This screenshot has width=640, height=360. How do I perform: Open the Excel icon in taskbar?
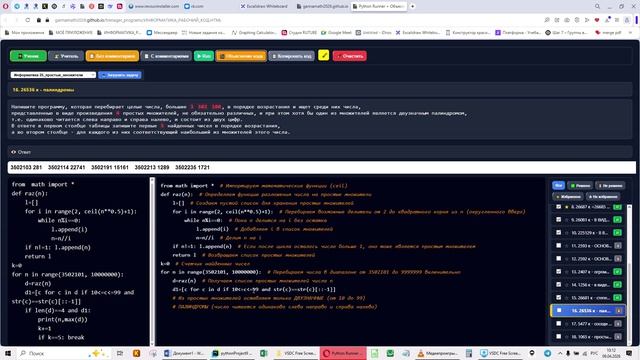264,353
